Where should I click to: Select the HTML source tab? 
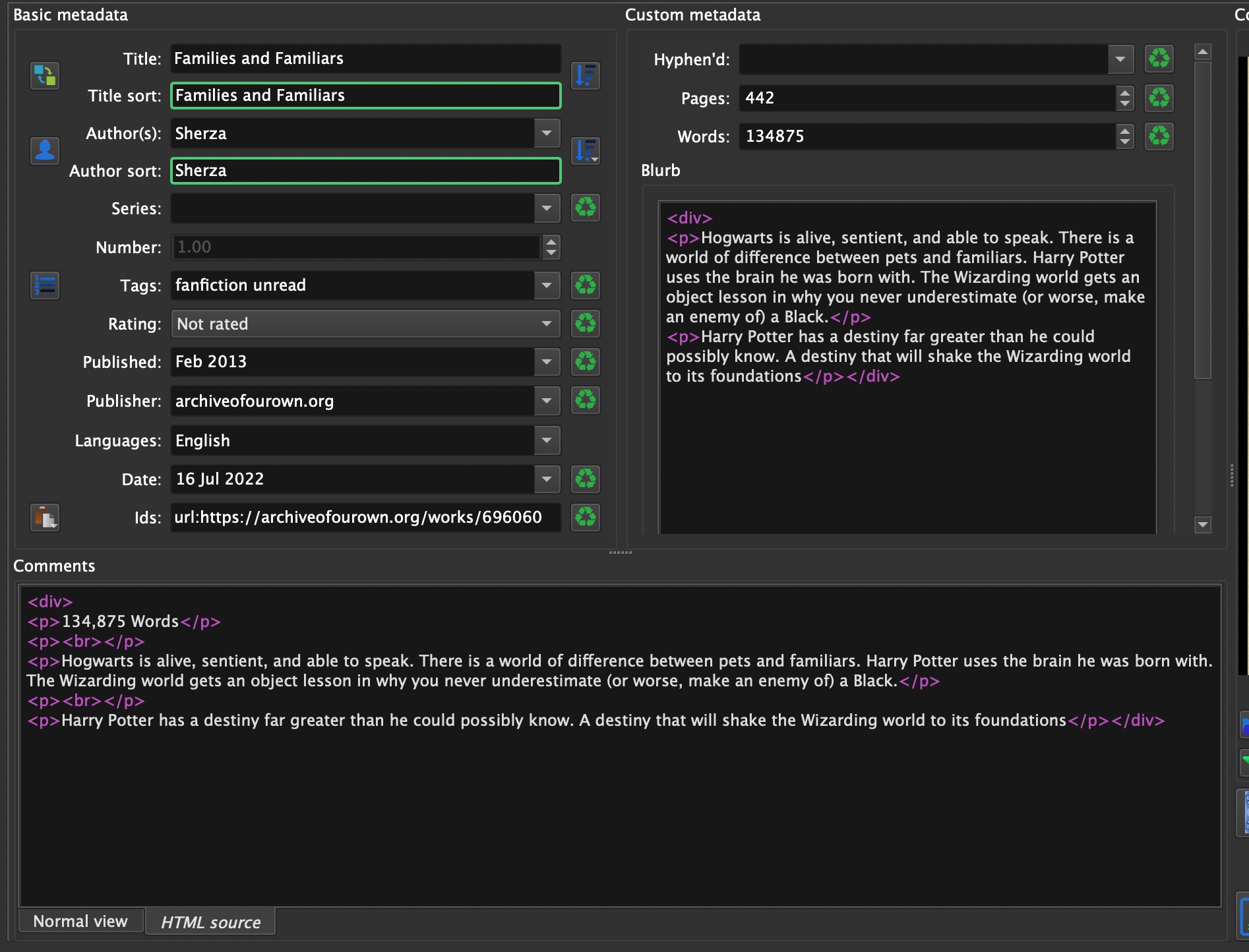click(x=210, y=922)
